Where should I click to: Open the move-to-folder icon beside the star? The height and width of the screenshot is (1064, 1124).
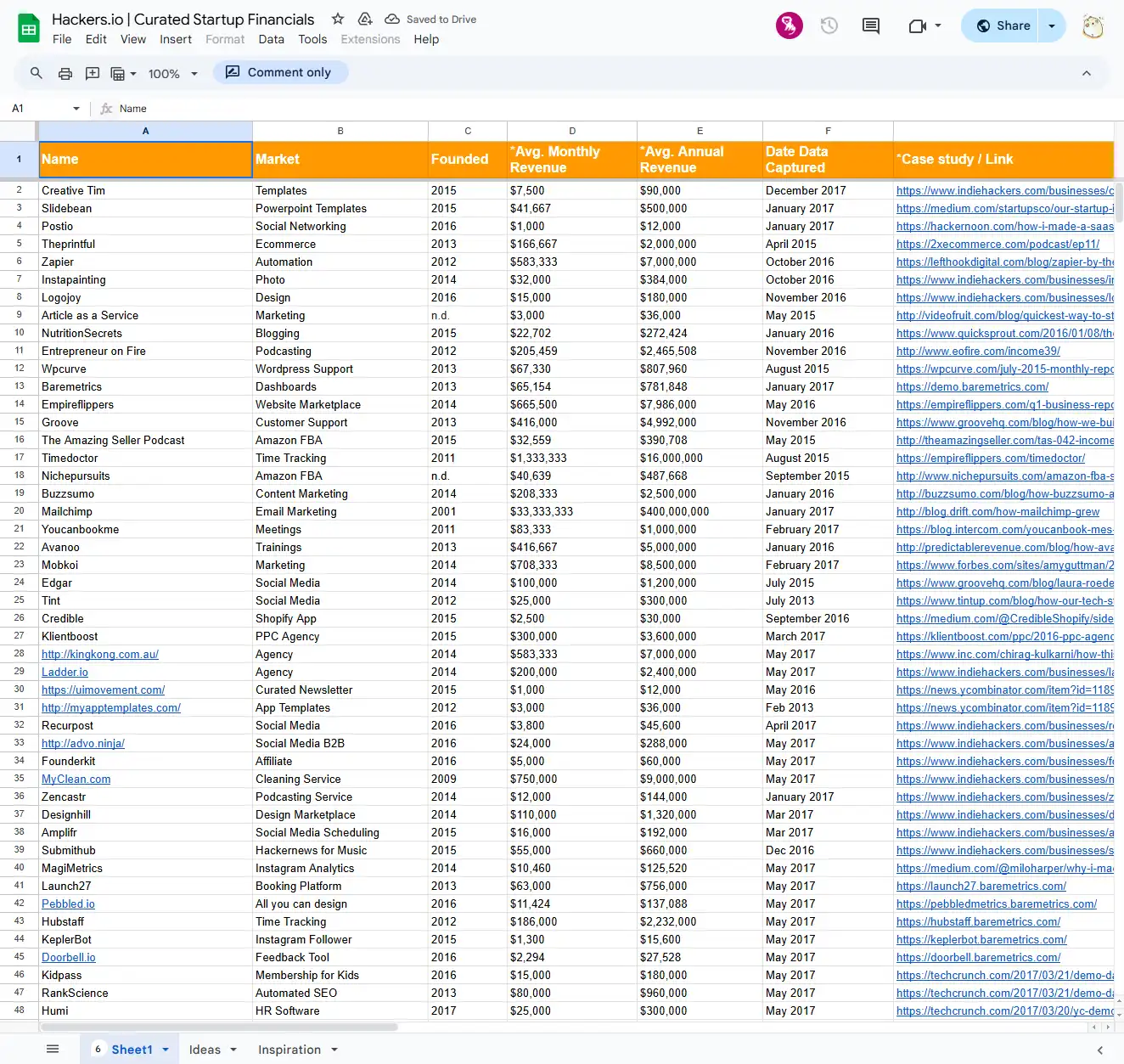[x=365, y=19]
